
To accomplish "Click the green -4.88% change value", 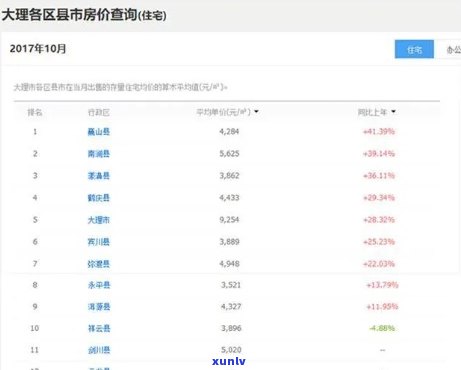I will [x=382, y=328].
